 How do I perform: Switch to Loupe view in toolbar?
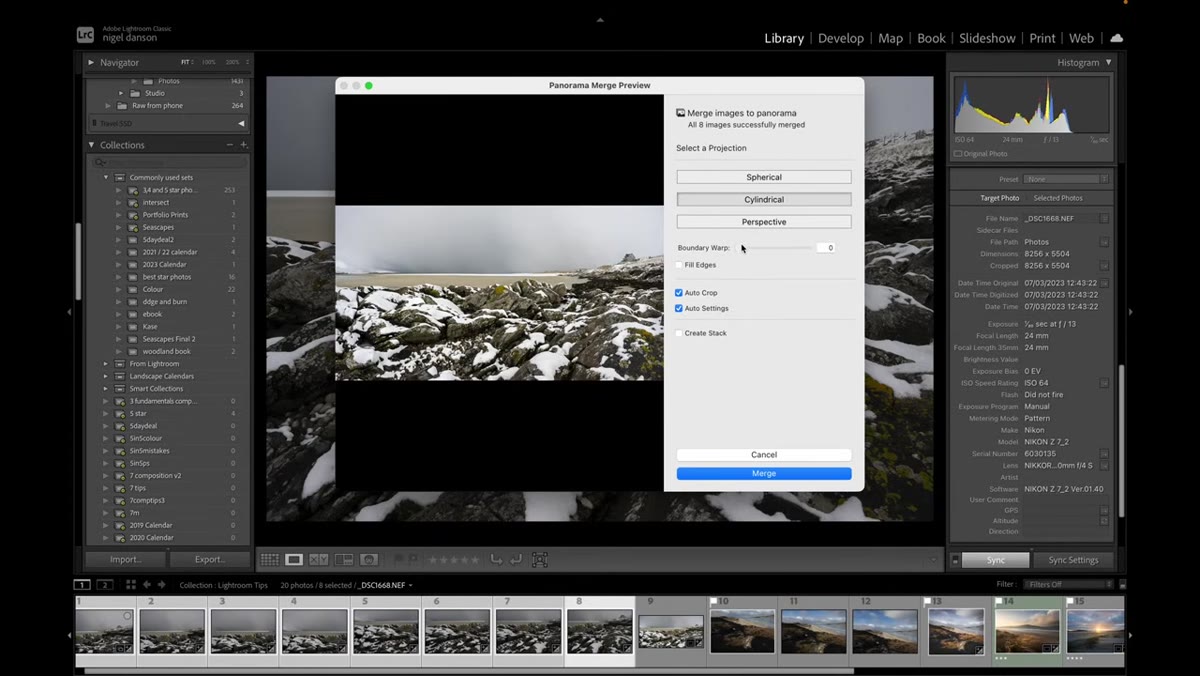click(294, 560)
